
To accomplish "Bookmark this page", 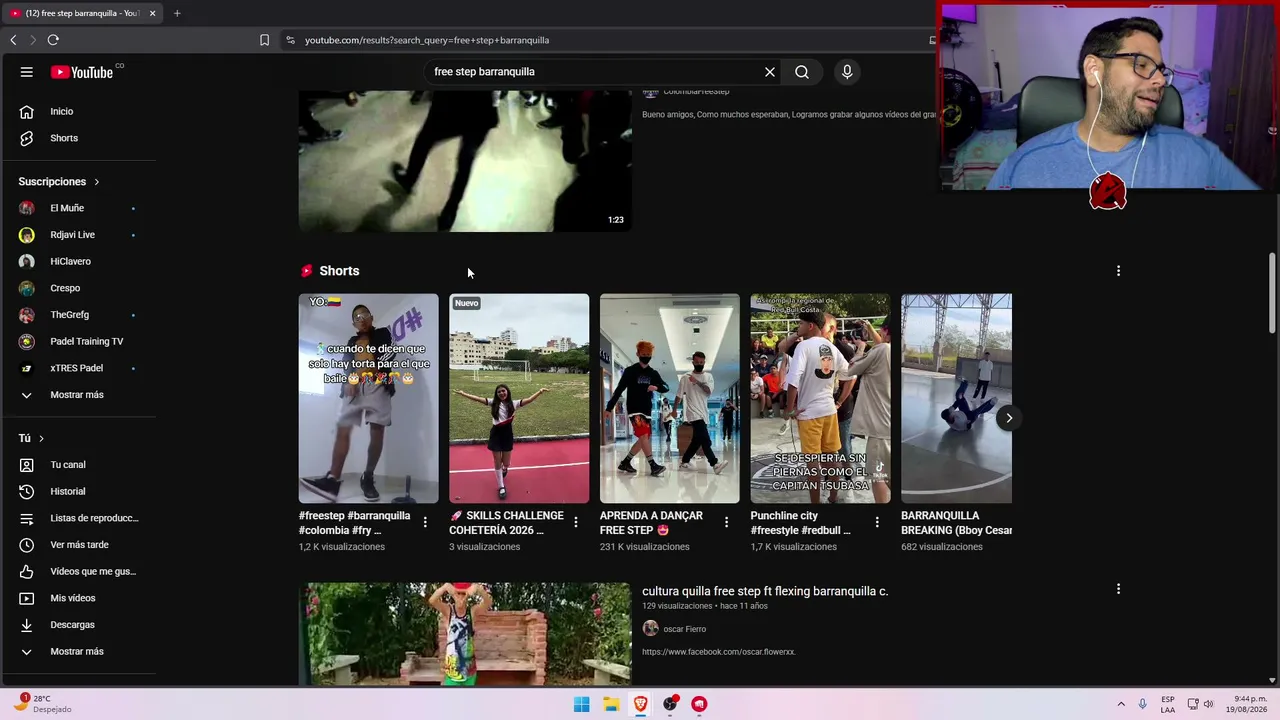I will pos(264,40).
